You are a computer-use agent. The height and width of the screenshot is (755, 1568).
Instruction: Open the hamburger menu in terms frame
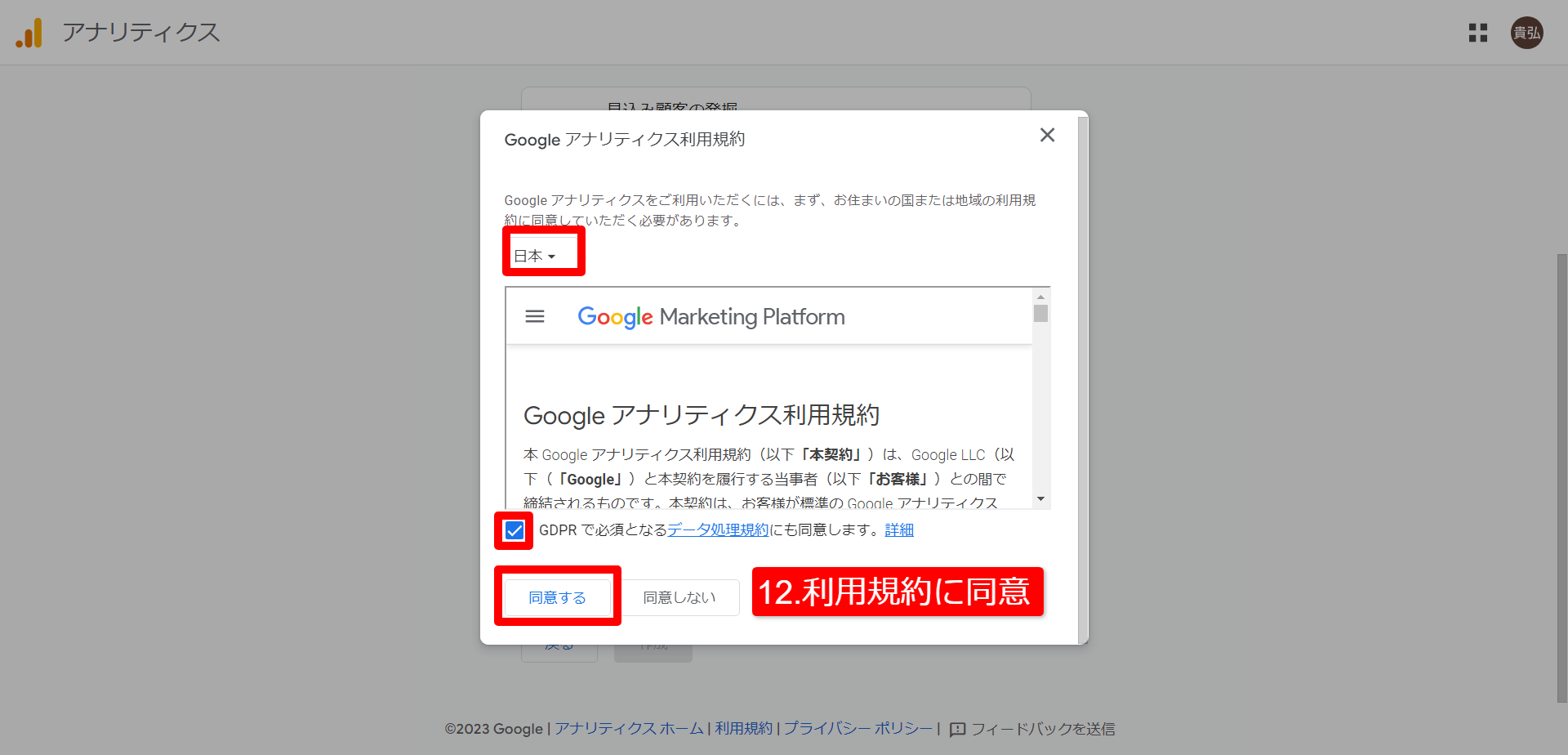(x=535, y=316)
